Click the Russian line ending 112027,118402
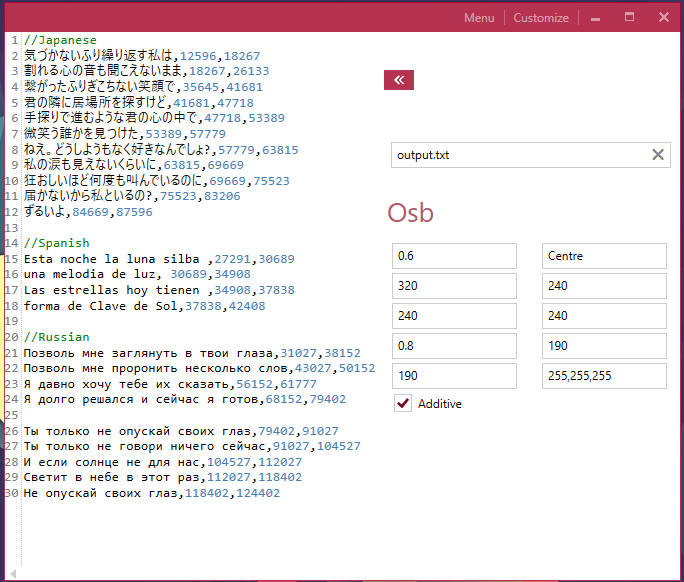Viewport: 684px width, 582px height. [163, 477]
